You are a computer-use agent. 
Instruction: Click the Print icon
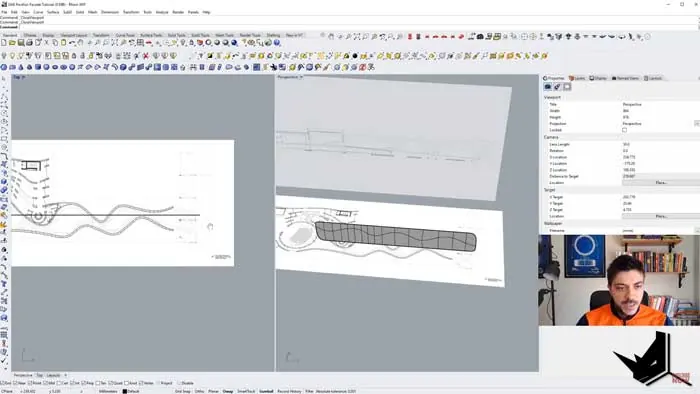(x=29, y=43)
